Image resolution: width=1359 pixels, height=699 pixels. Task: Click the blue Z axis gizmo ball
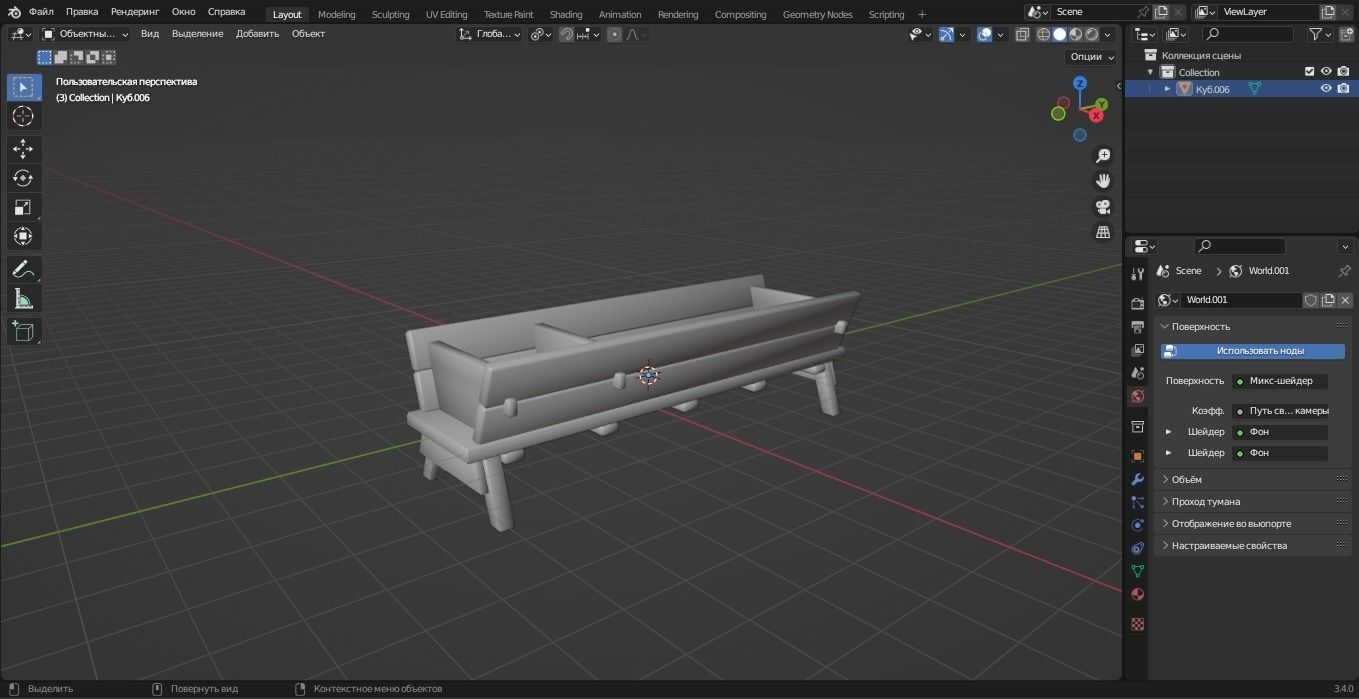[x=1080, y=83]
